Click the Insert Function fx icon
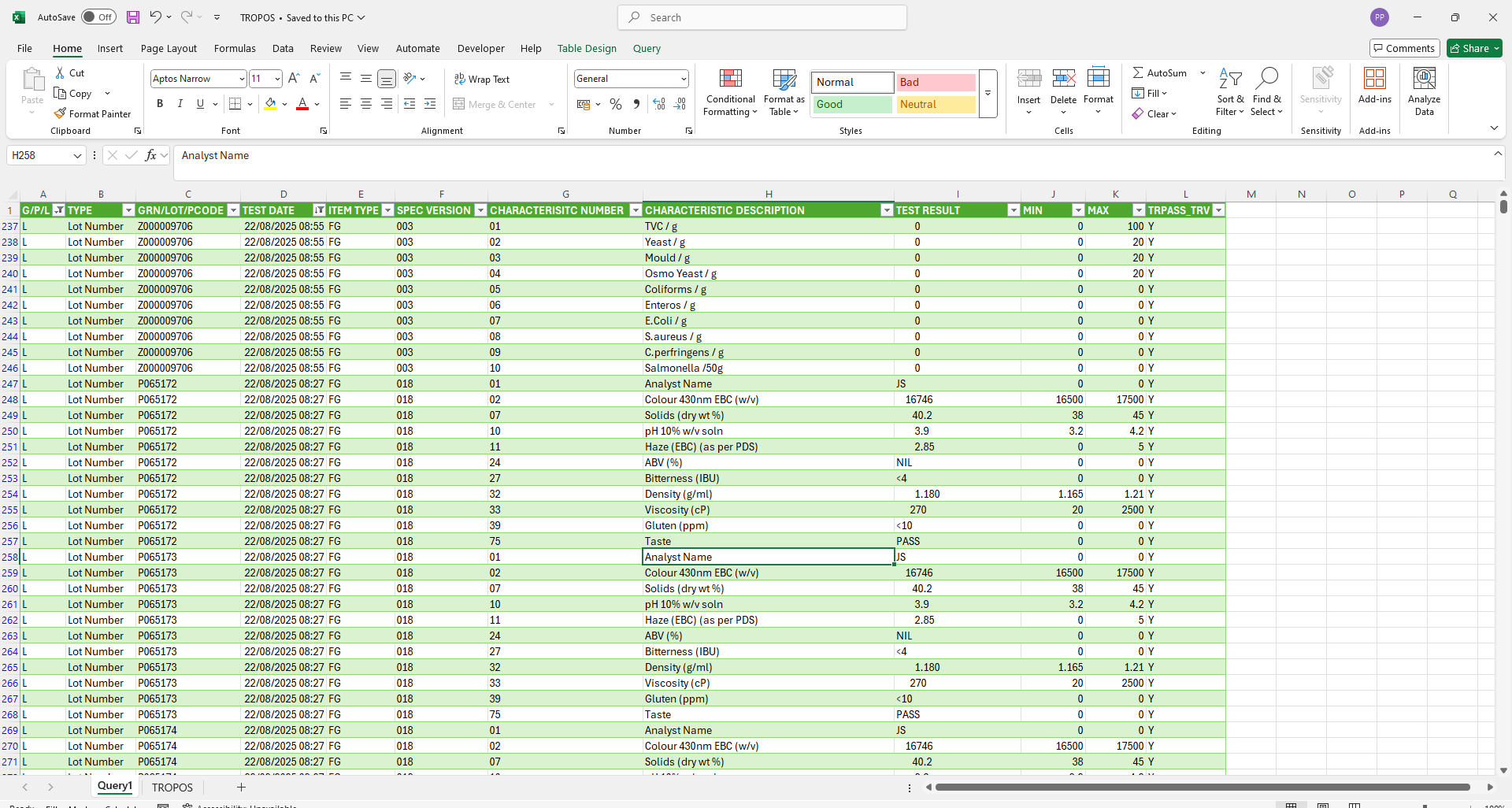Image resolution: width=1512 pixels, height=808 pixels. (151, 156)
